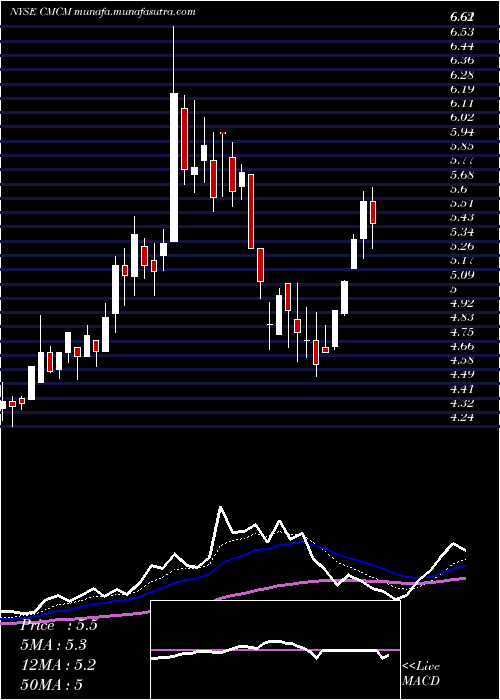Select the 4.58 price axis label
The width and height of the screenshot is (500, 700).
462,360
